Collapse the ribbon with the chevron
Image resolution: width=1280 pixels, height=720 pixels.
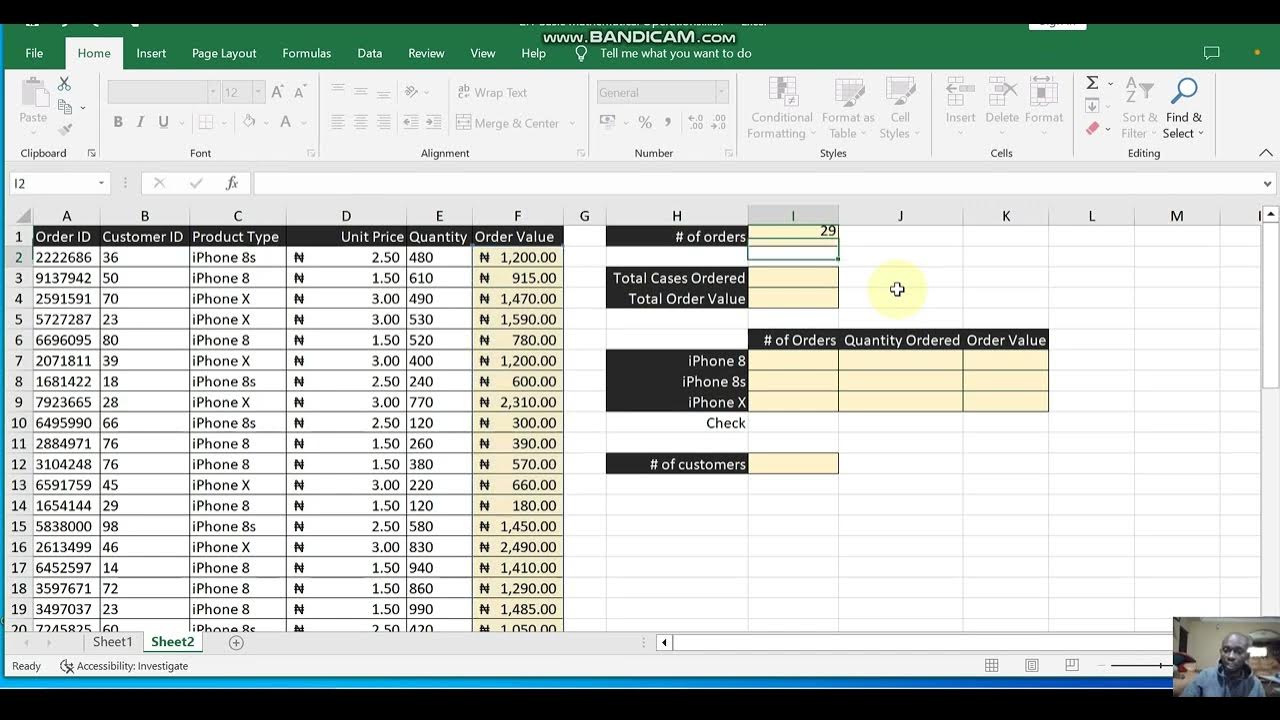click(1266, 153)
